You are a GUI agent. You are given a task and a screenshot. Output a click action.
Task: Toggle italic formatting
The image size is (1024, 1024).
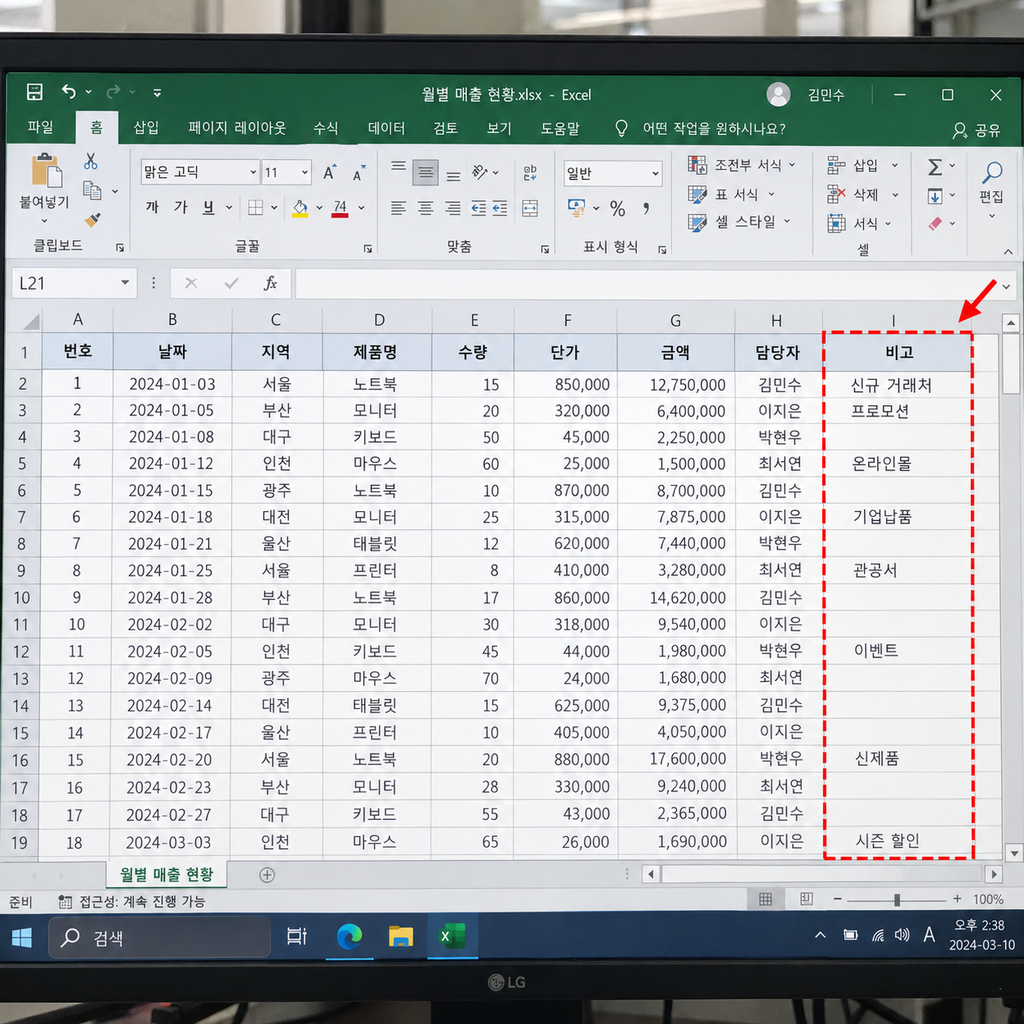[x=181, y=208]
